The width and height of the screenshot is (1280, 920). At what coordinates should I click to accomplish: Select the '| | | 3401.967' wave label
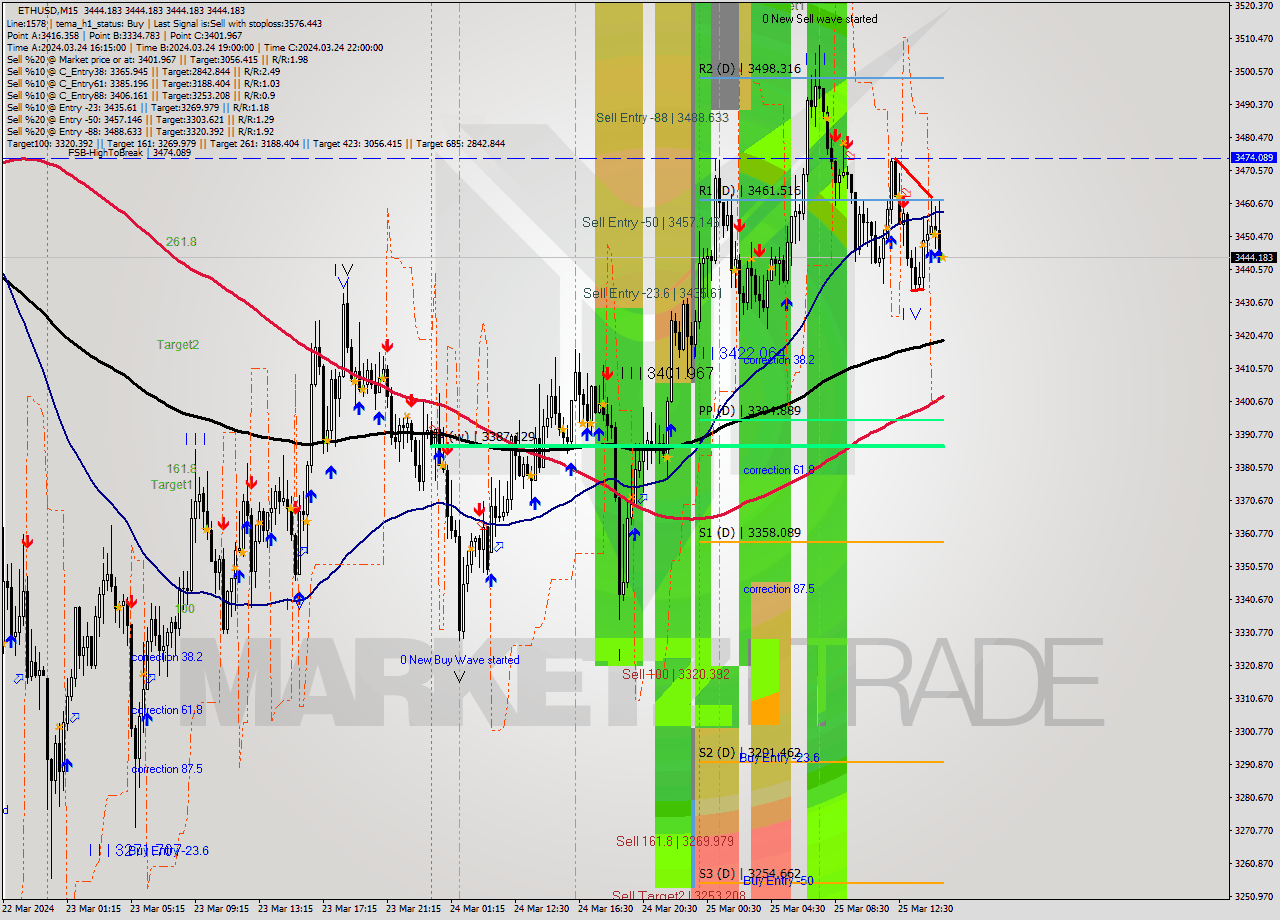667,374
